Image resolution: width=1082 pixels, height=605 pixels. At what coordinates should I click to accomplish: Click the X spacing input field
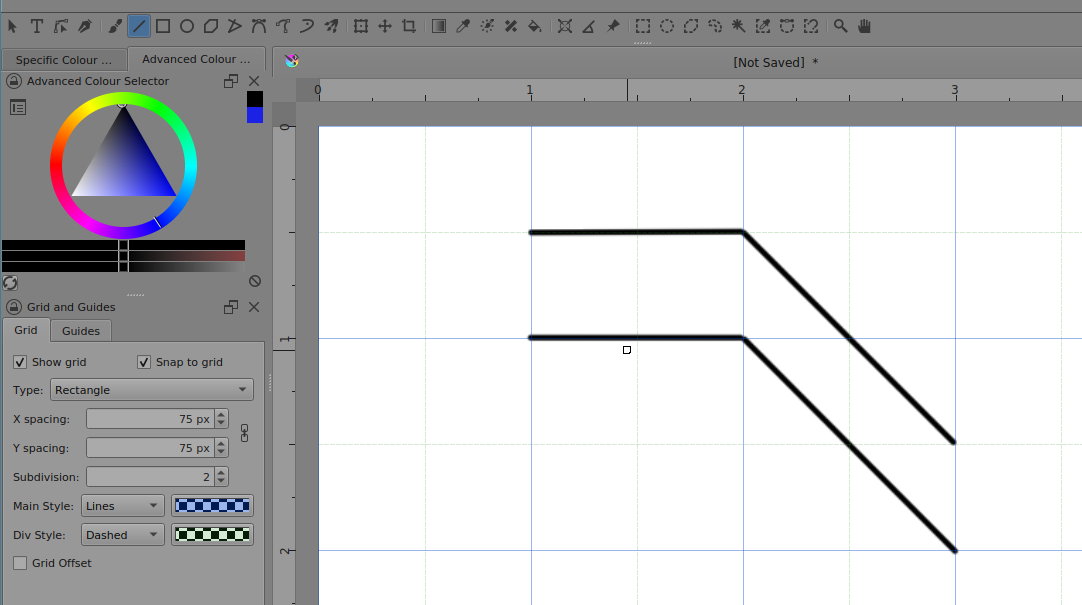150,419
